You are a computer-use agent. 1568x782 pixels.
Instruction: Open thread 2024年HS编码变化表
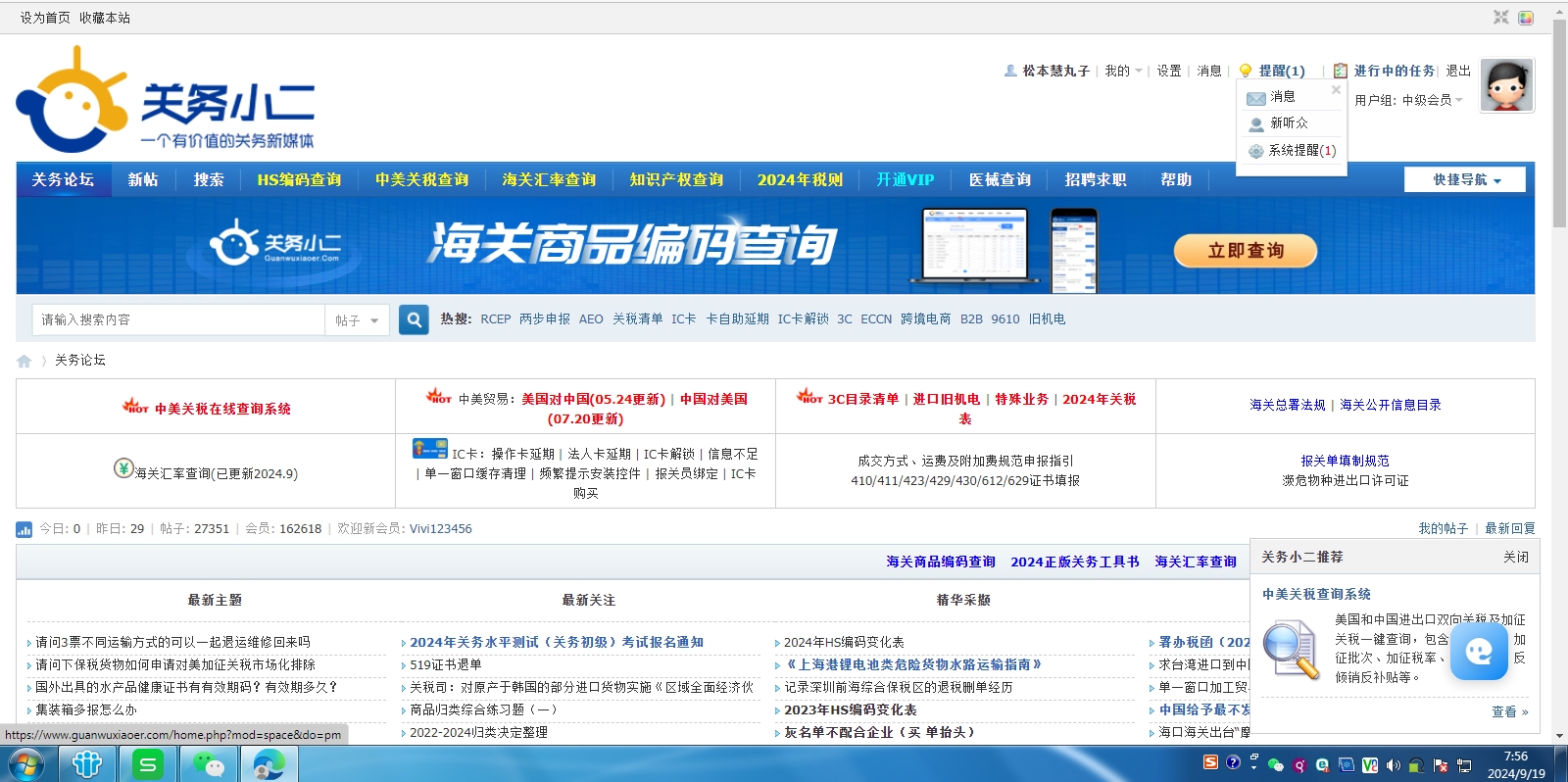pos(844,642)
